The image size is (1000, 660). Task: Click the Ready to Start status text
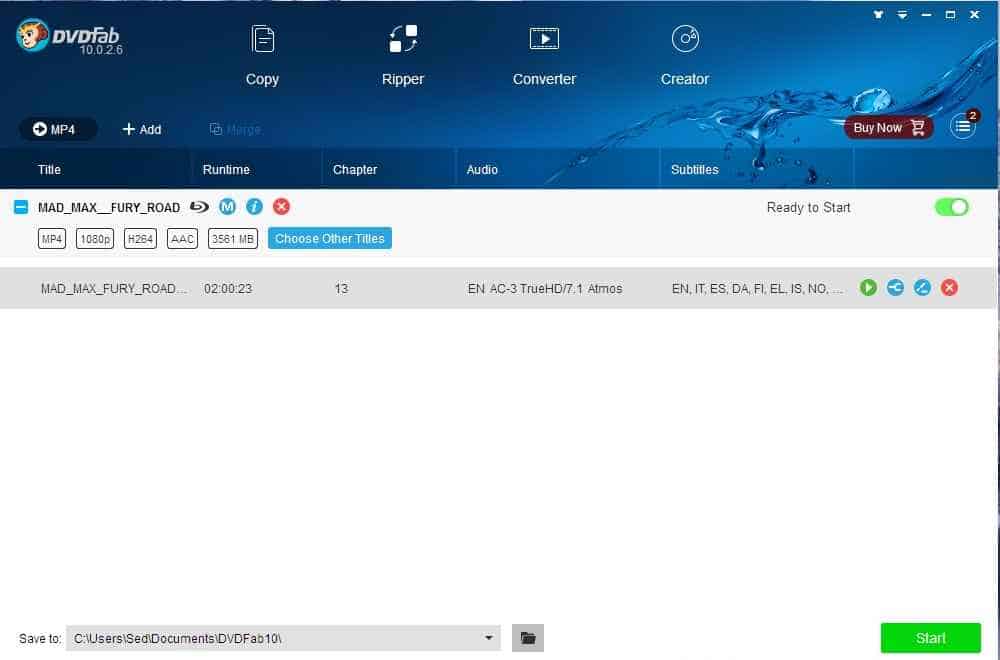809,207
